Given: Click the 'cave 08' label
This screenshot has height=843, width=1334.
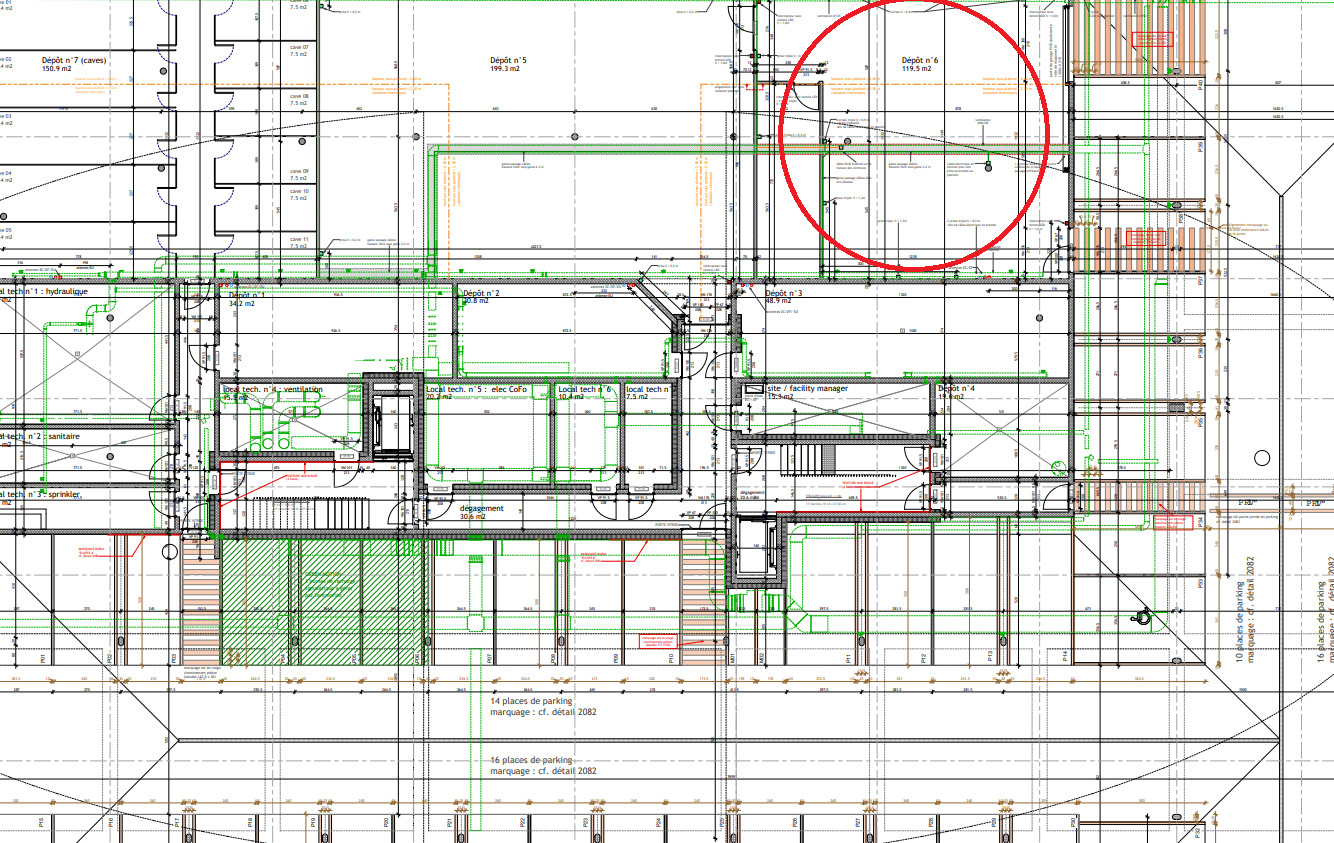Looking at the screenshot, I should click(299, 96).
